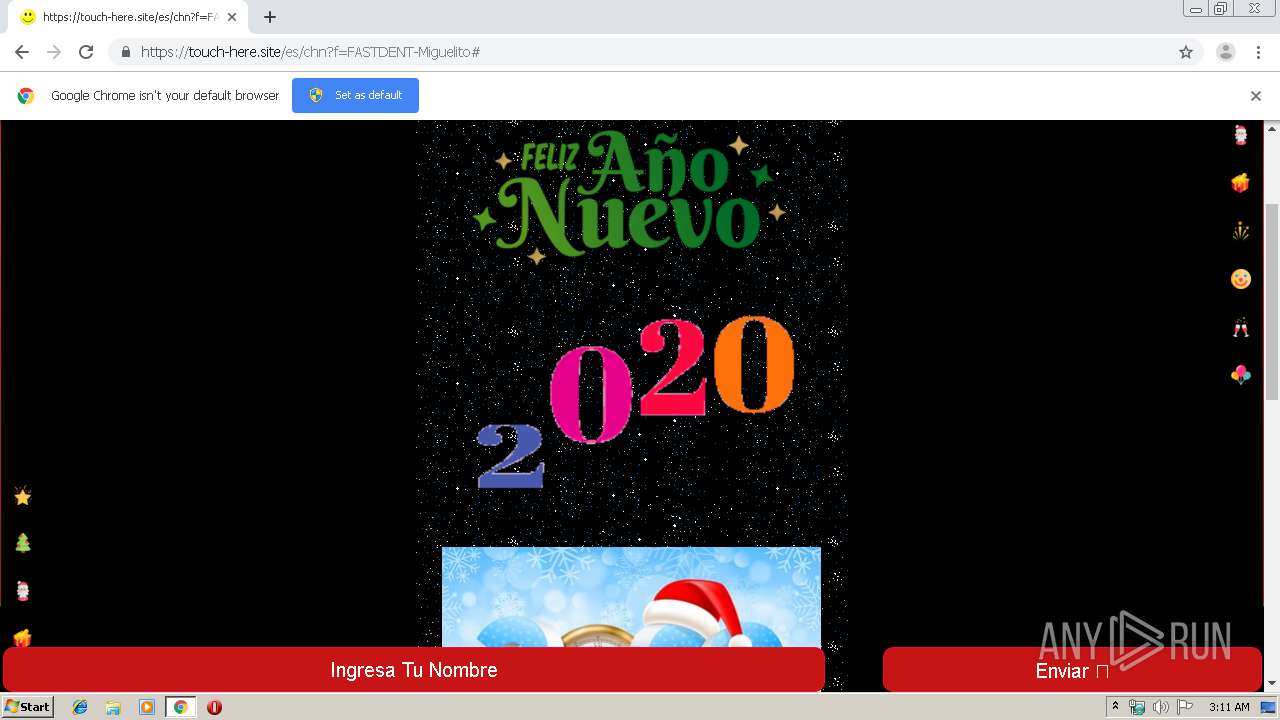Click the page scrollbar thumb
Image resolution: width=1280 pixels, height=720 pixels.
1271,300
